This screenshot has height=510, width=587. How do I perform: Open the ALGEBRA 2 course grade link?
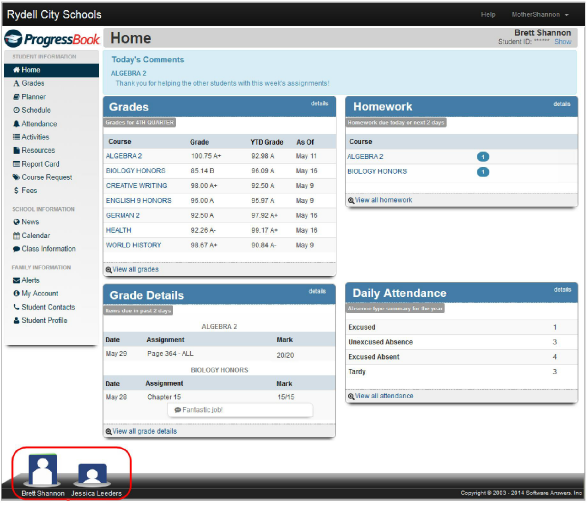[124, 156]
